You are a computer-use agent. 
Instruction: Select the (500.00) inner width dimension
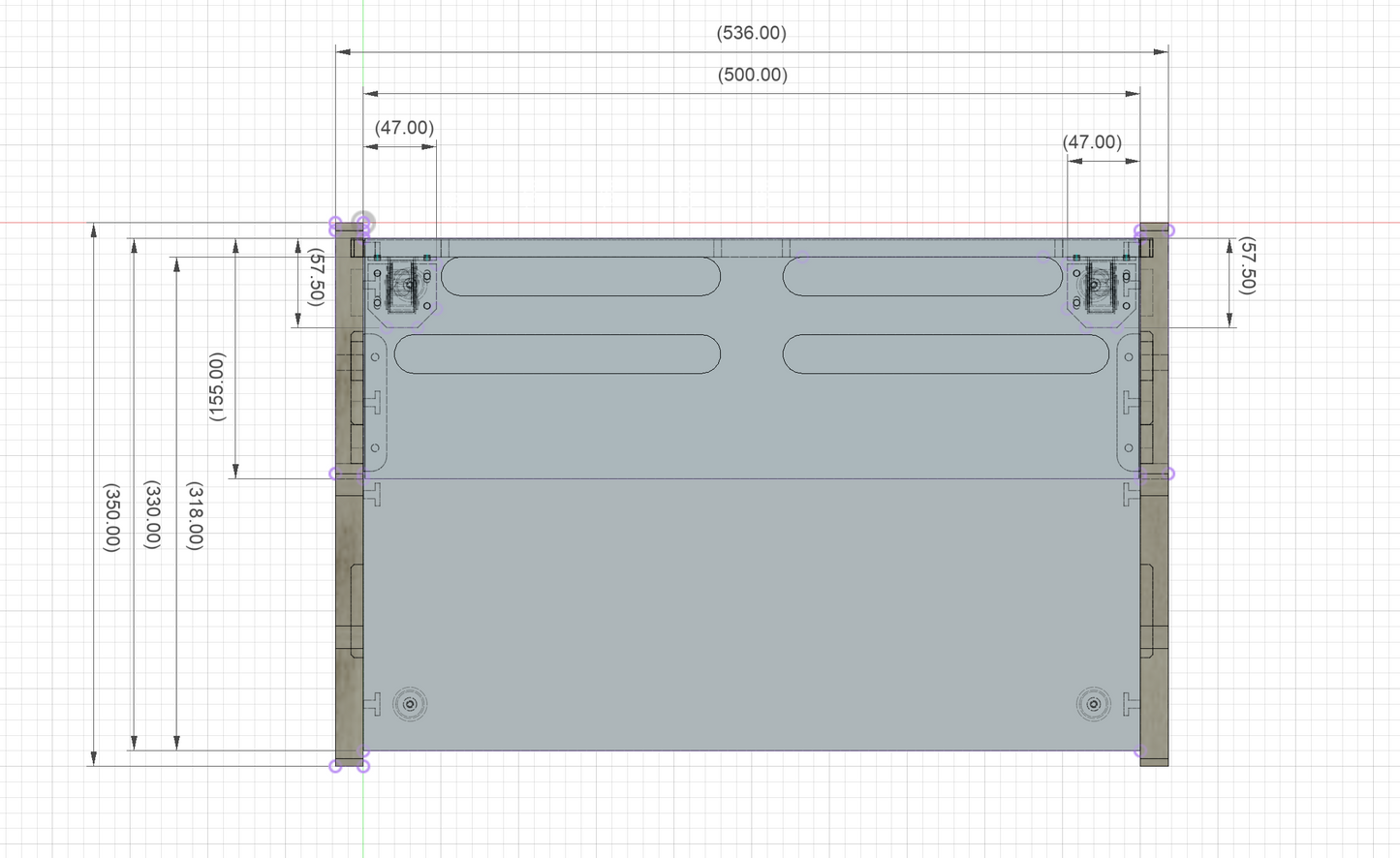(x=752, y=74)
